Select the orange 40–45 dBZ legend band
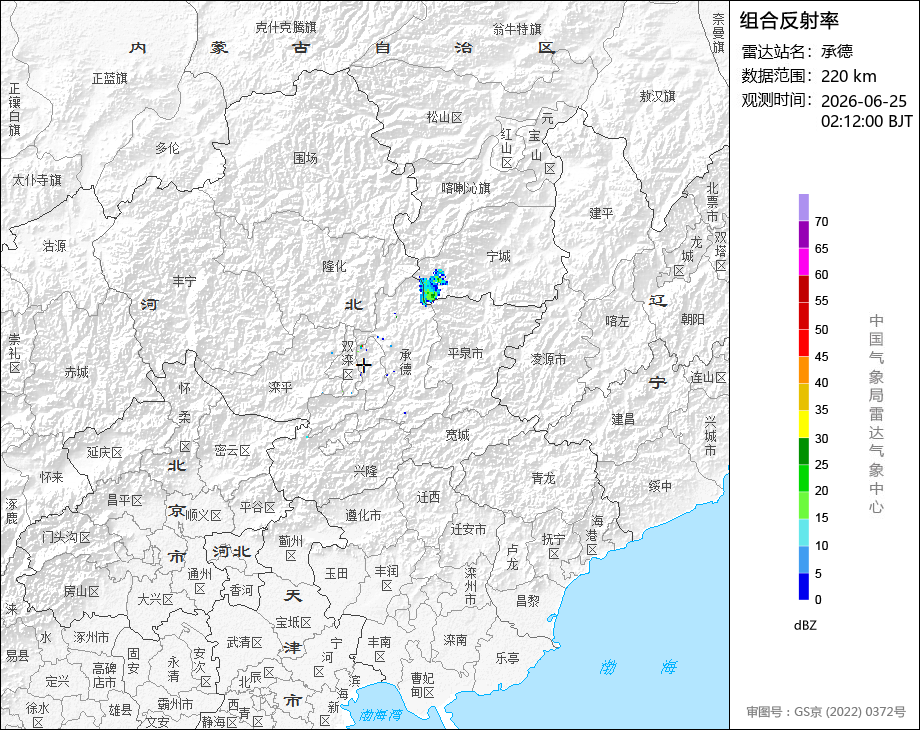 804,370
